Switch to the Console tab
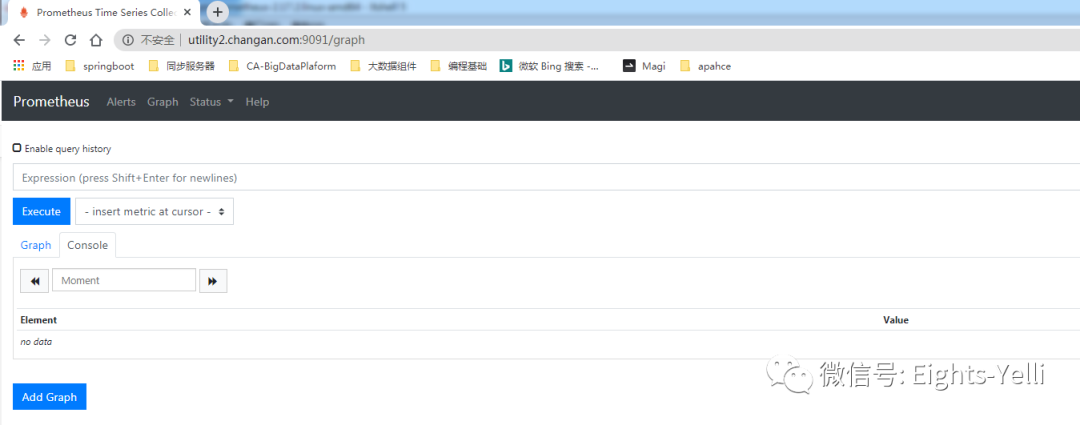1080x425 pixels. (87, 245)
